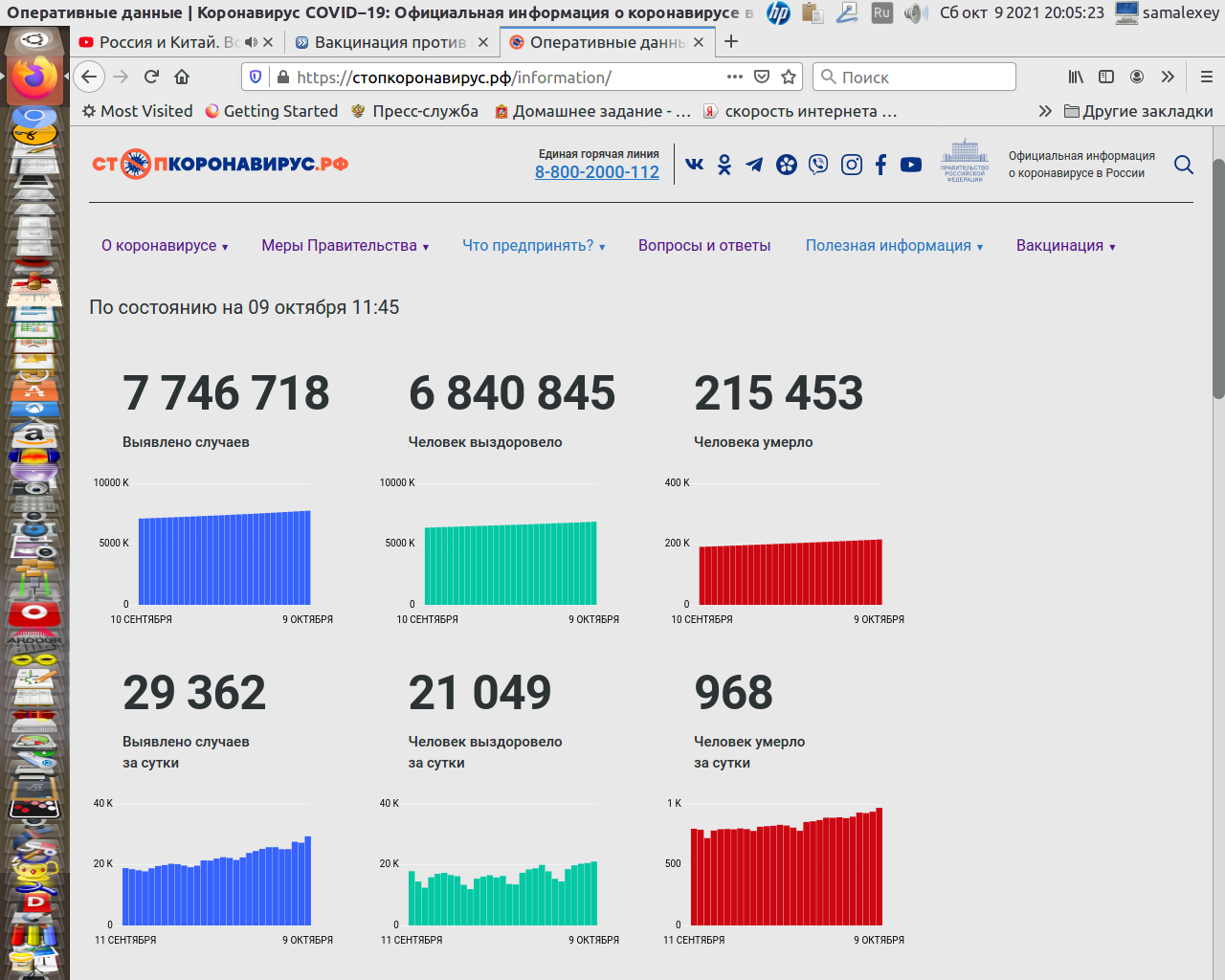The height and width of the screenshot is (980, 1225).
Task: Click the Russian Government emblem
Action: coord(965,161)
